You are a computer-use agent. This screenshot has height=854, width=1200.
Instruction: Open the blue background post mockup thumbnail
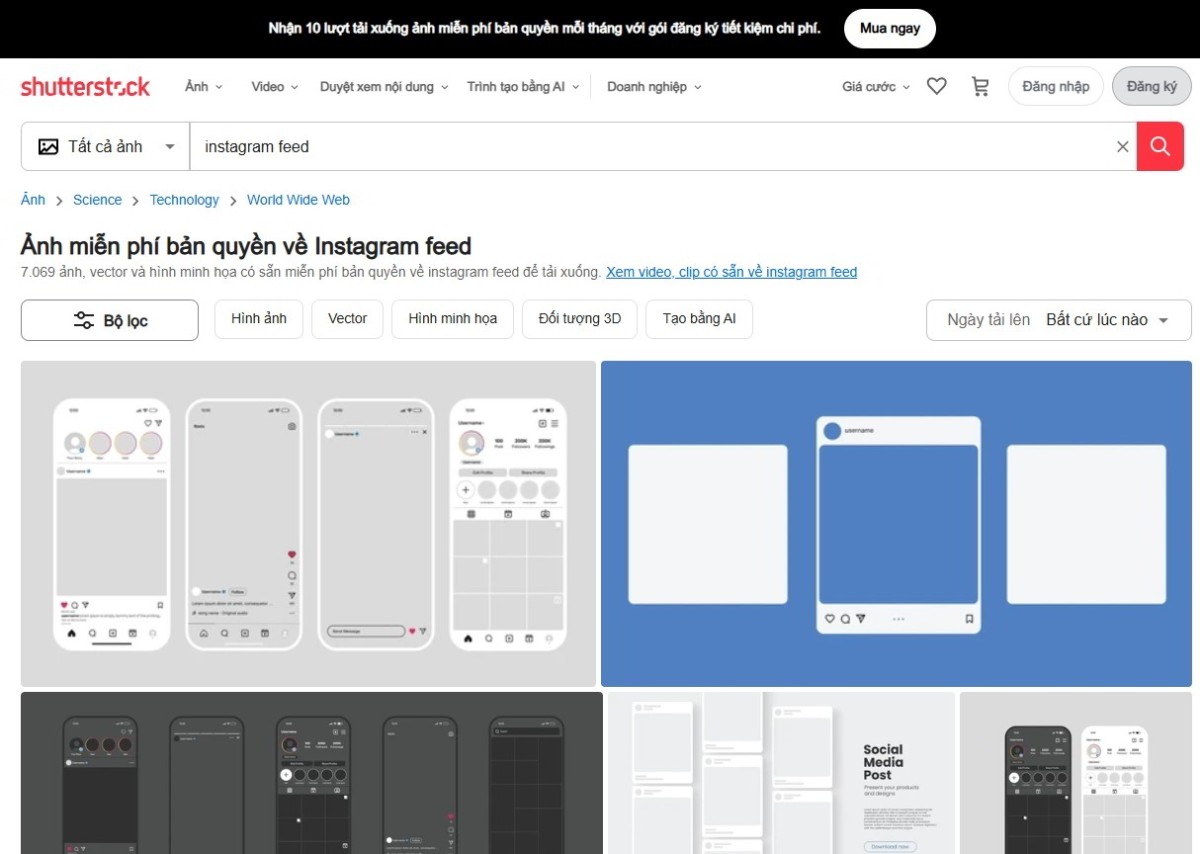pos(896,524)
